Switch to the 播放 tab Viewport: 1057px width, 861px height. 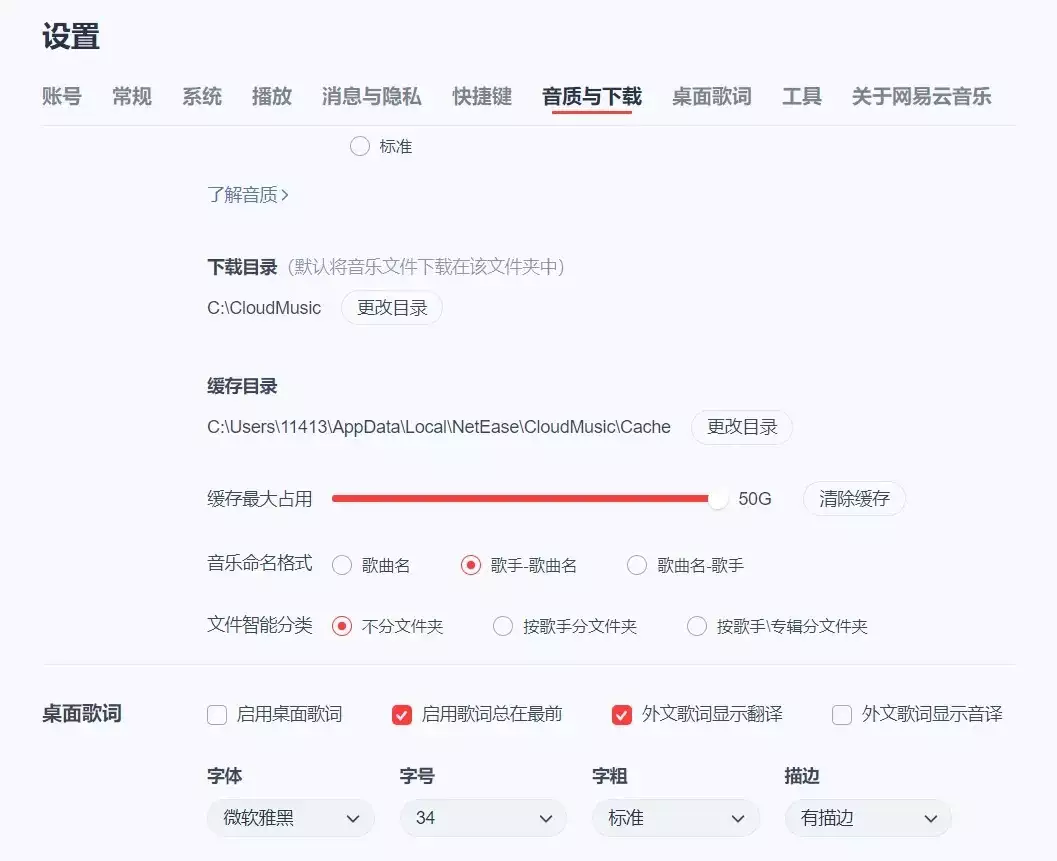coord(271,96)
